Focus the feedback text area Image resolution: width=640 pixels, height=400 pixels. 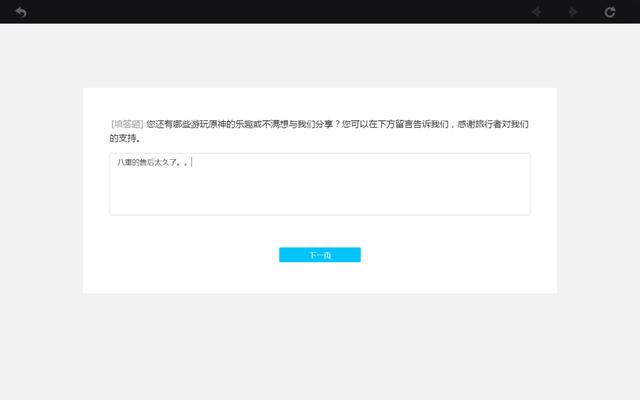(319, 184)
